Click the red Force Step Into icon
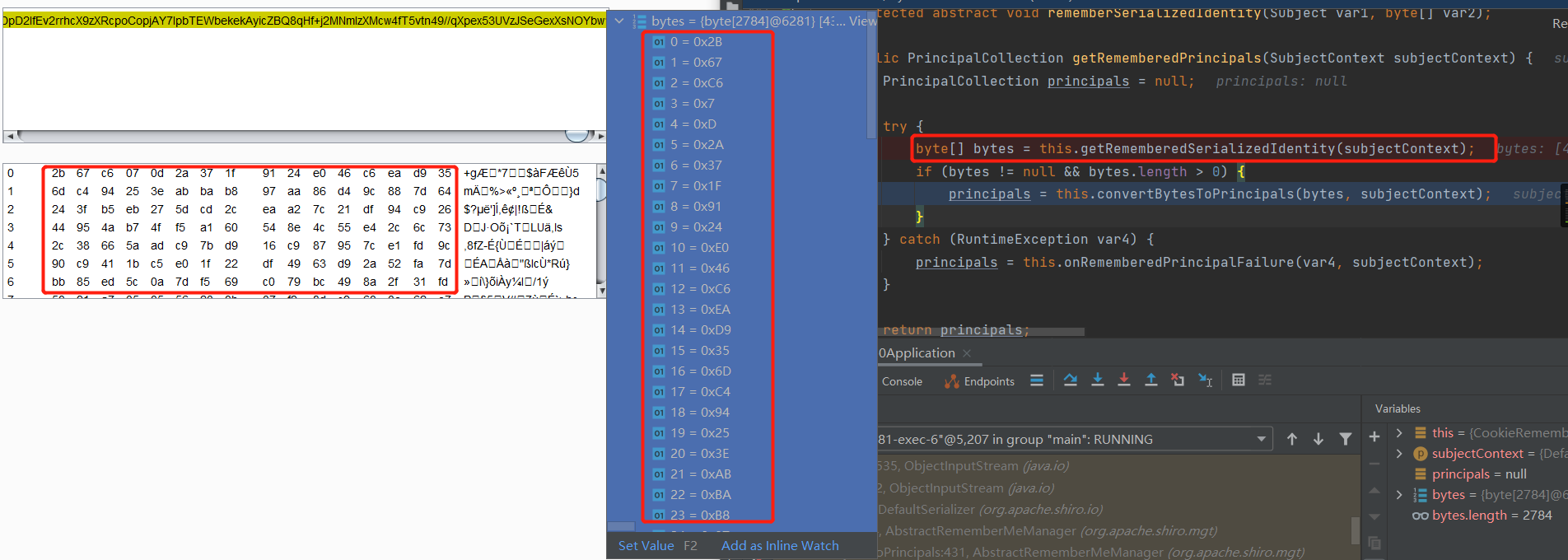1568x560 pixels. point(1124,380)
